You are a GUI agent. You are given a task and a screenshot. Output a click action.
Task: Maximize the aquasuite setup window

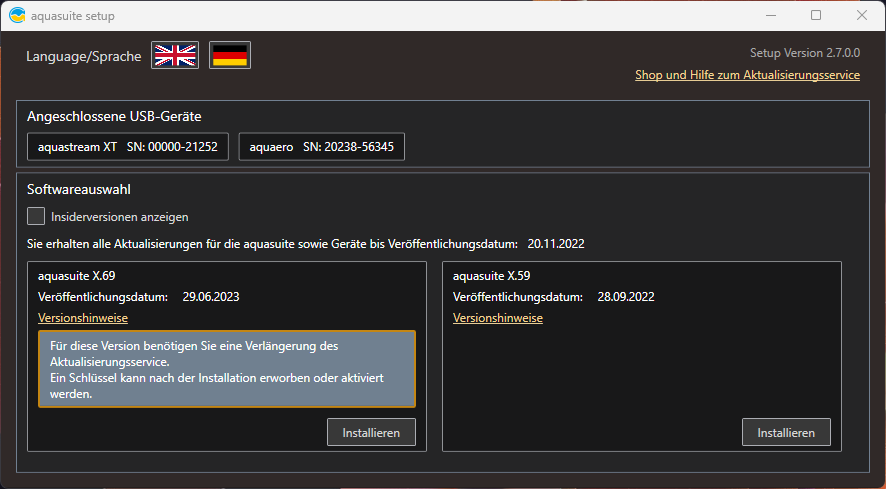coord(816,15)
